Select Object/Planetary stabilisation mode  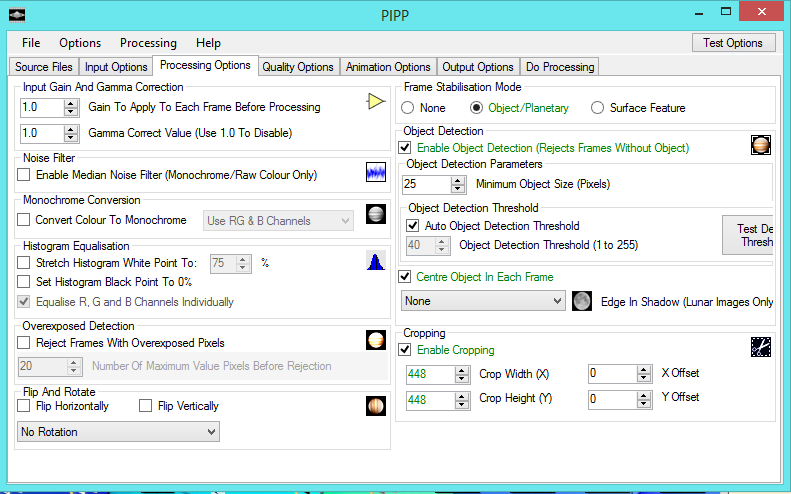[x=476, y=107]
